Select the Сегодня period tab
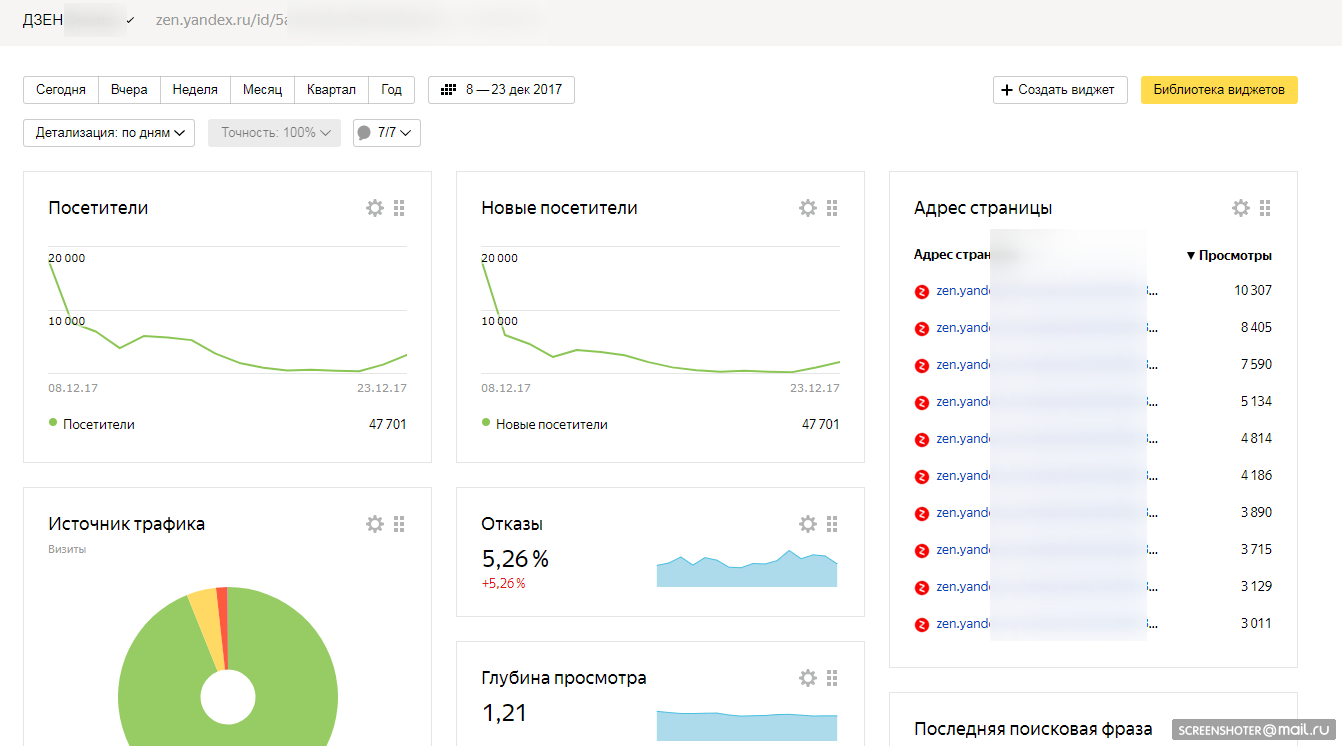The width and height of the screenshot is (1342, 746). [x=61, y=90]
